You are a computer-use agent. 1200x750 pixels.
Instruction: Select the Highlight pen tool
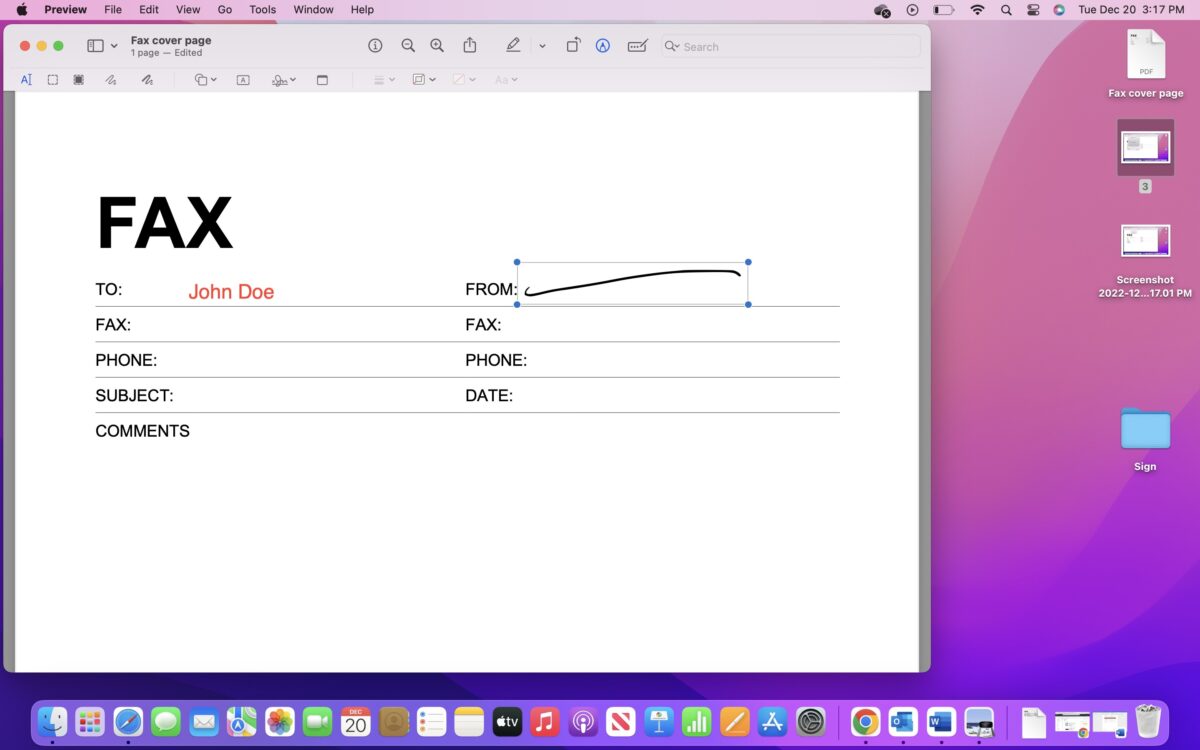click(x=513, y=46)
